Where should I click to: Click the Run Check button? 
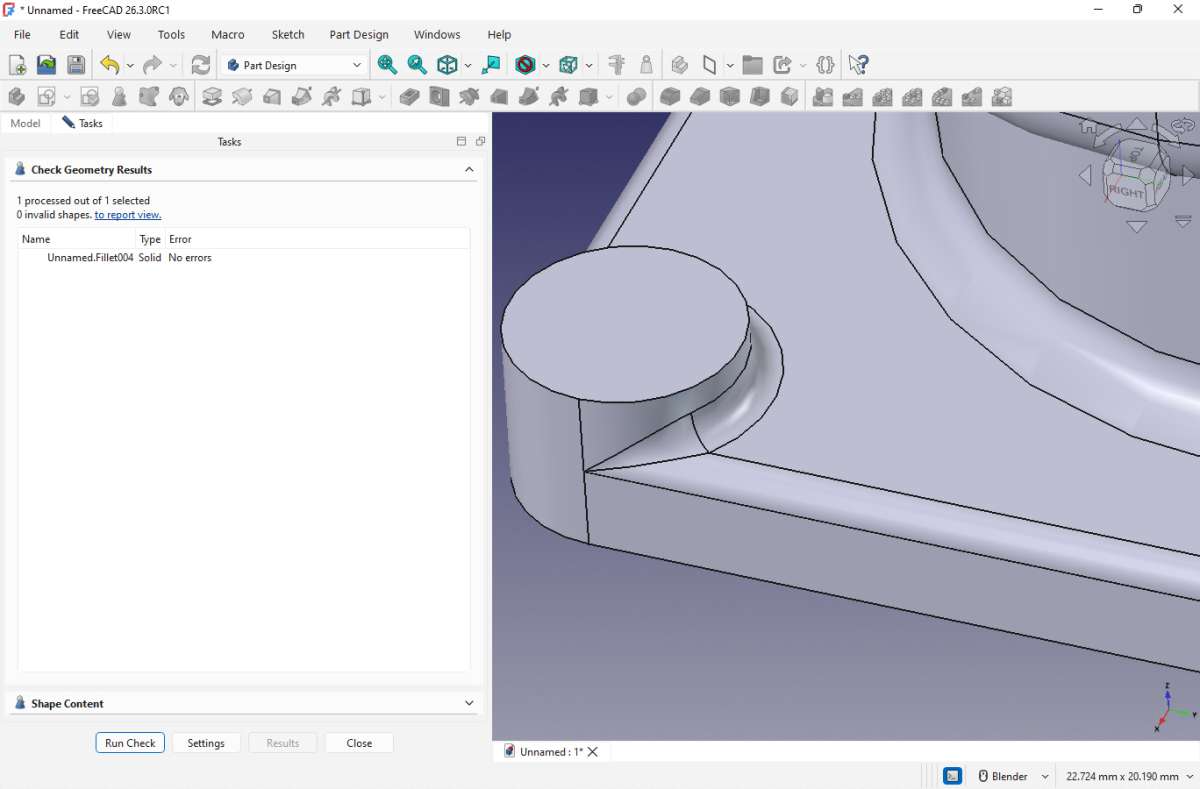[x=130, y=743]
